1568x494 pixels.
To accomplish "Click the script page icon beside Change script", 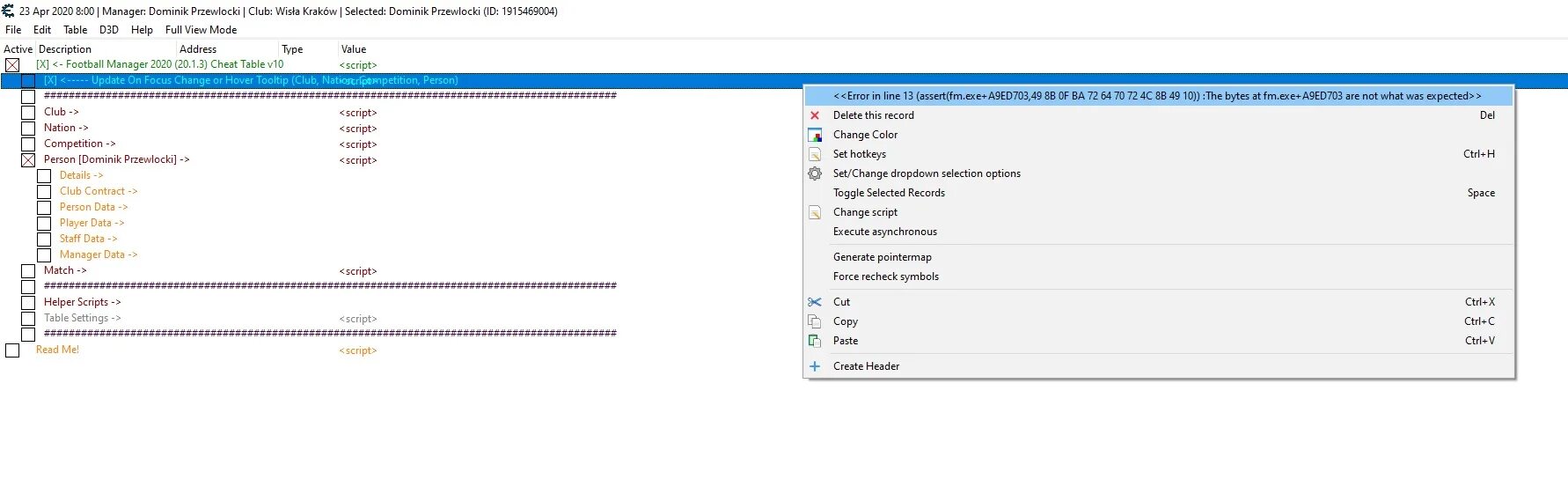I will click(x=815, y=212).
